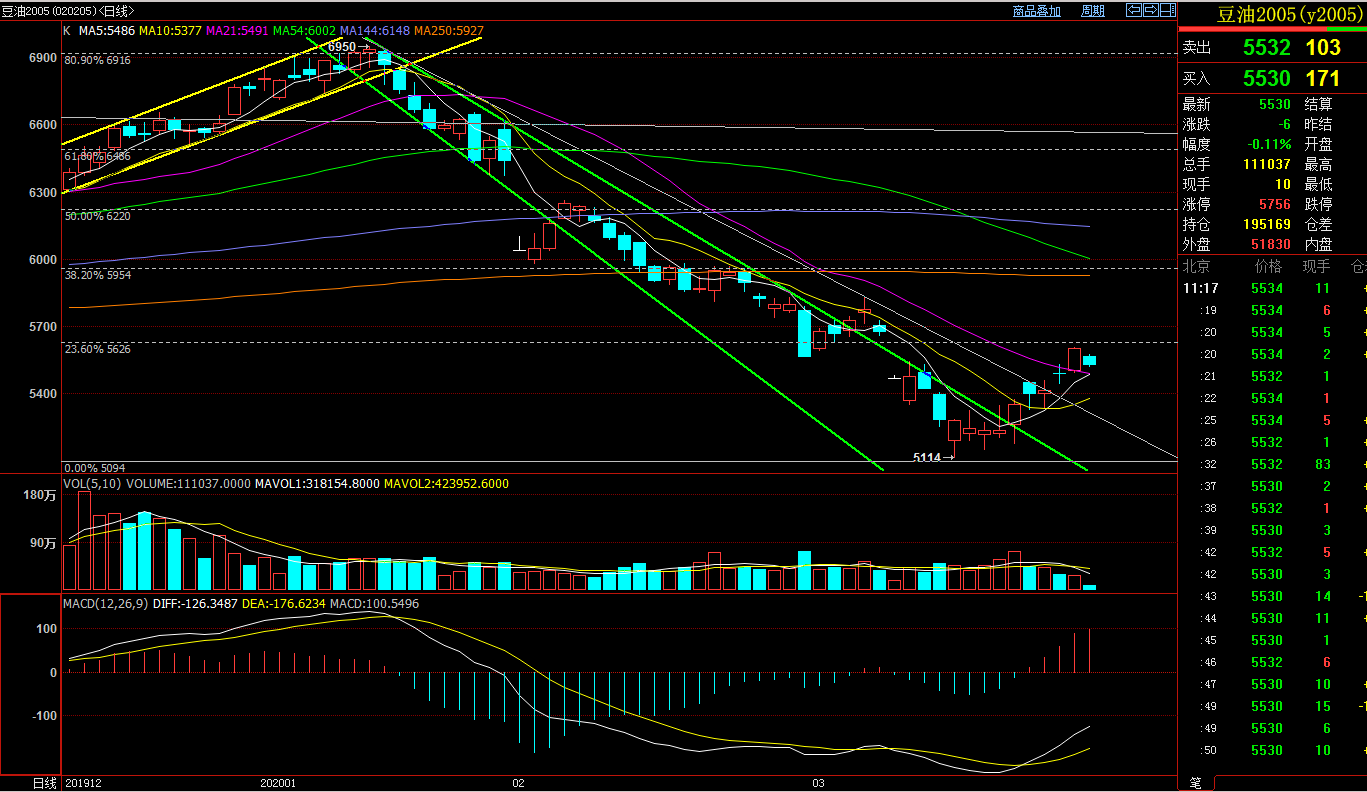Open the 周期 period link
The height and width of the screenshot is (792, 1367).
point(1093,11)
